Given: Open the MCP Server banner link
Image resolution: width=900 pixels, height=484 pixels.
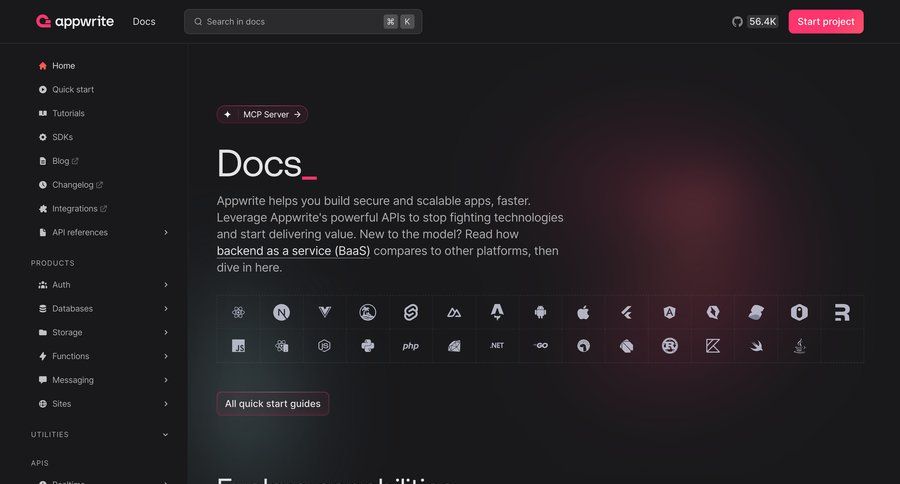Looking at the screenshot, I should (x=262, y=114).
